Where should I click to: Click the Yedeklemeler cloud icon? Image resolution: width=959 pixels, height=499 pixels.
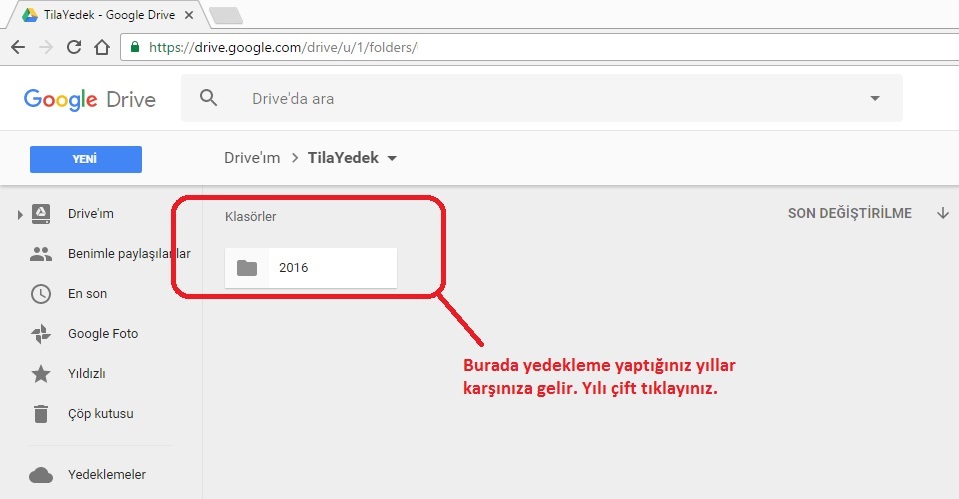41,475
